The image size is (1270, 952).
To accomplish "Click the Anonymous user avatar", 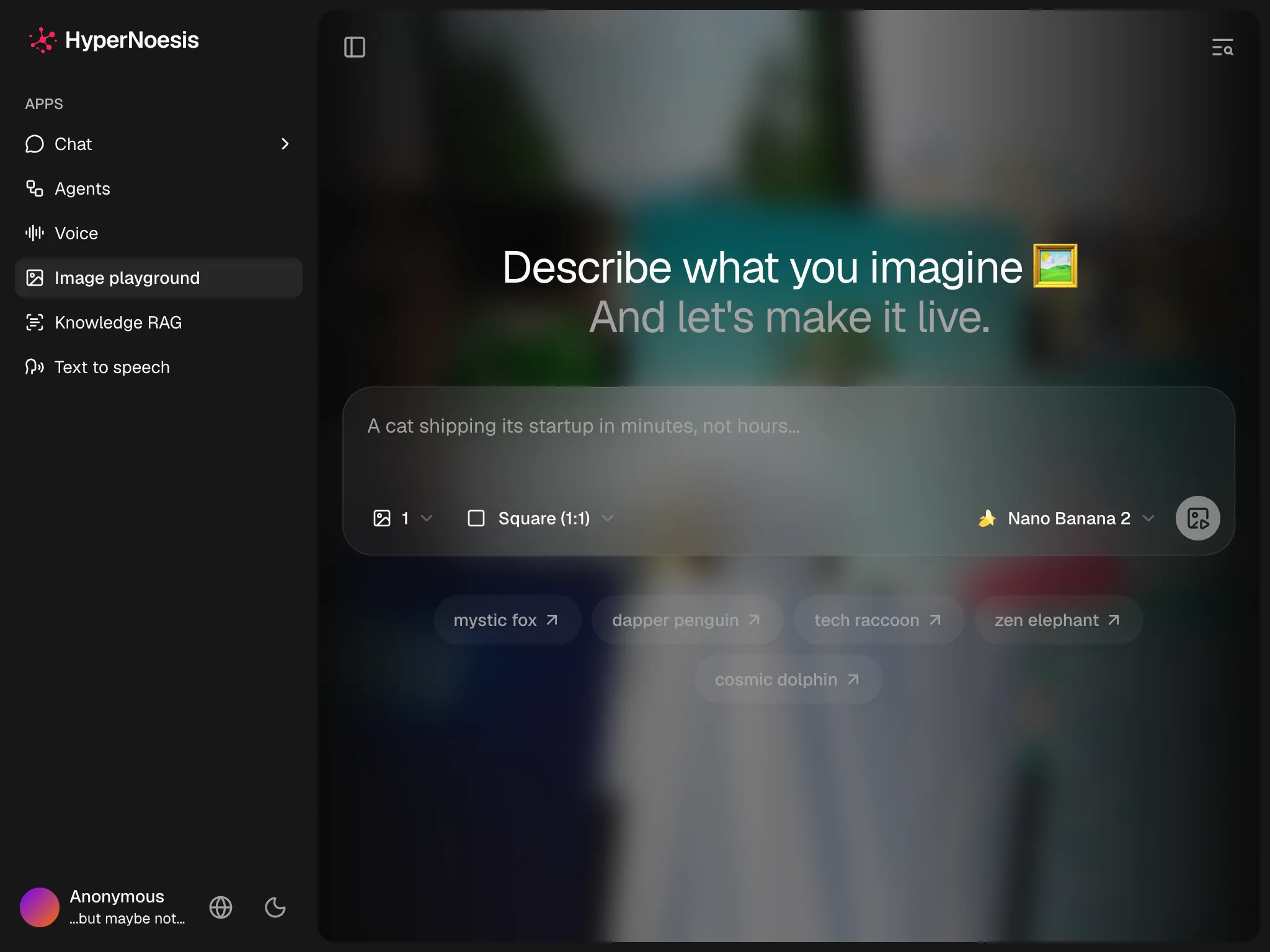I will point(40,907).
